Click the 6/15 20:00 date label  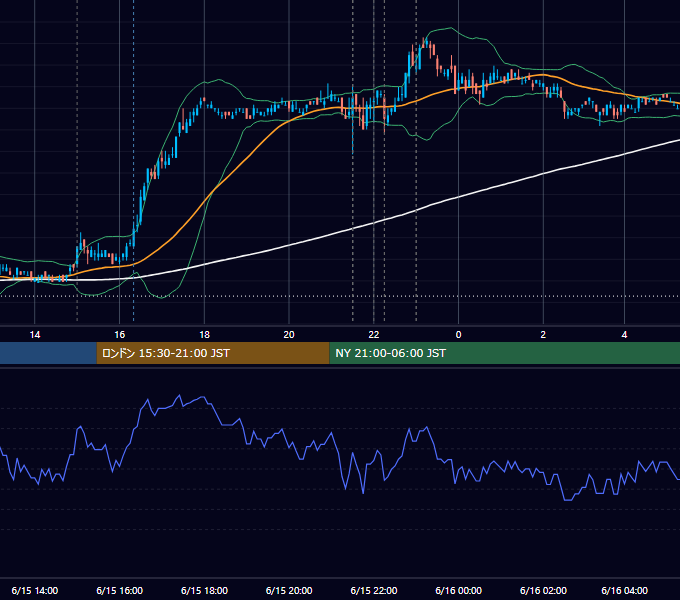(289, 590)
